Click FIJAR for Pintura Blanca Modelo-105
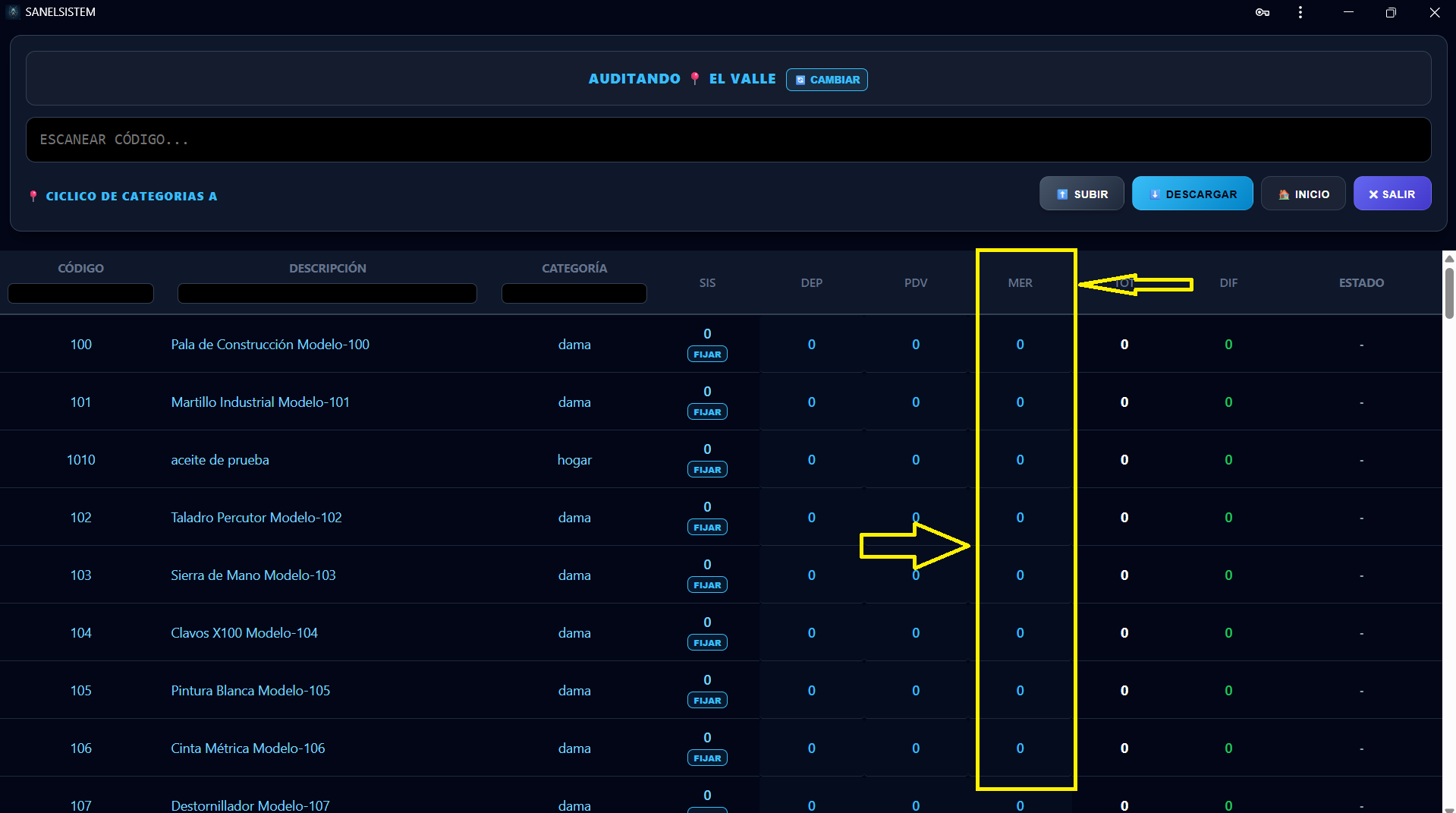Screen dimensions: 1456x813 [x=707, y=701]
